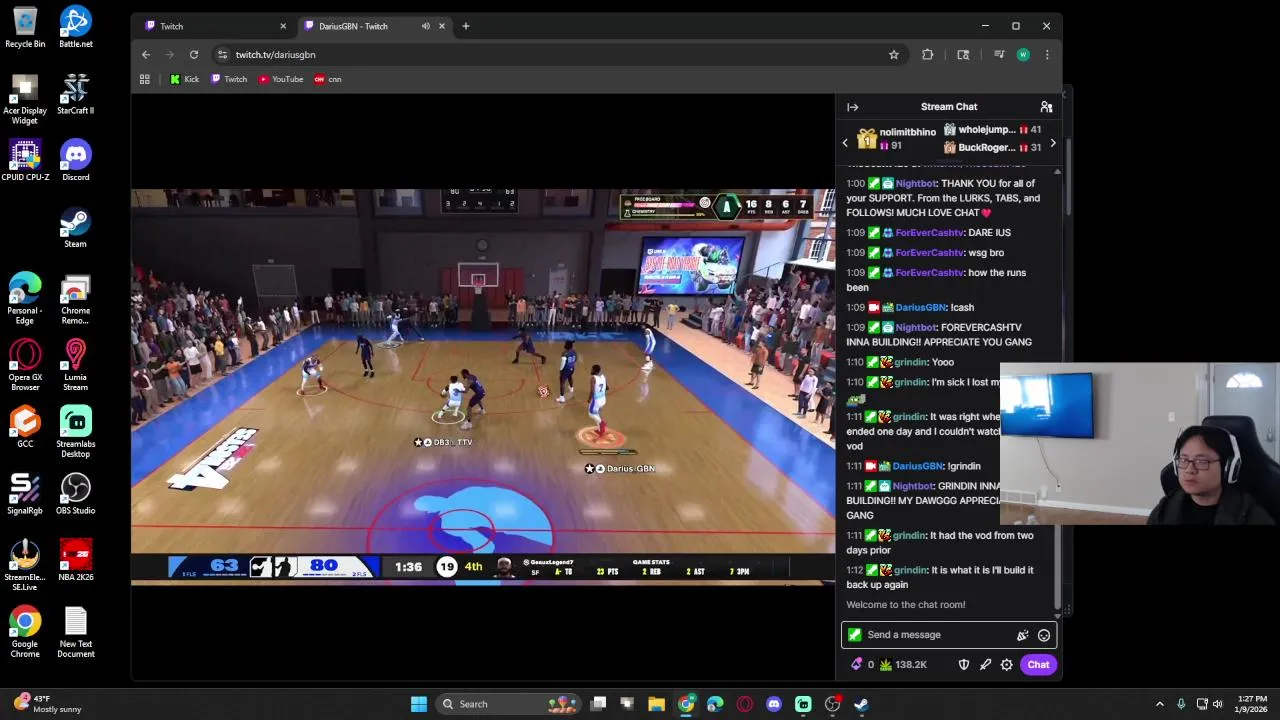1280x720 pixels.
Task: Close the DariusGBN - Twitch tab
Action: coord(441,26)
